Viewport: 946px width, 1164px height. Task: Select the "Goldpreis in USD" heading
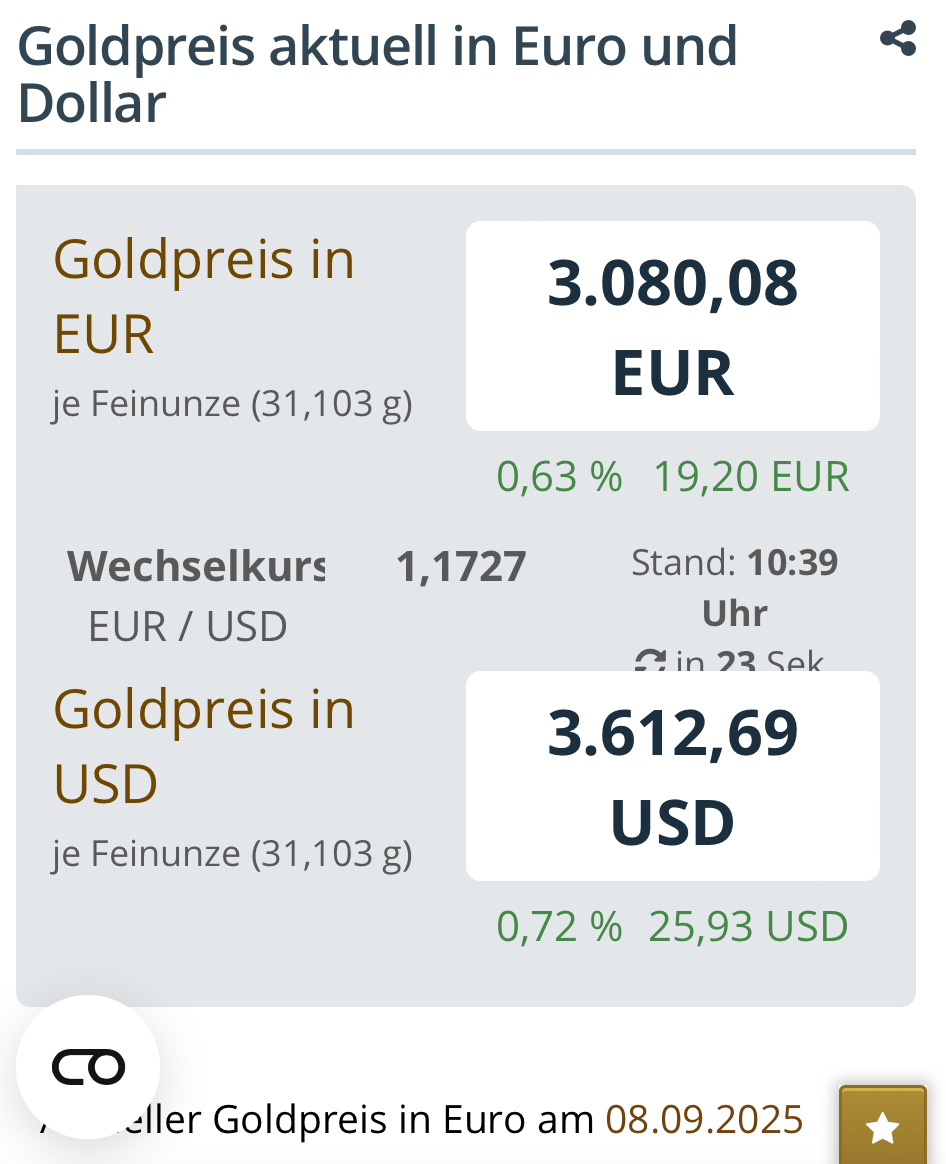click(204, 746)
